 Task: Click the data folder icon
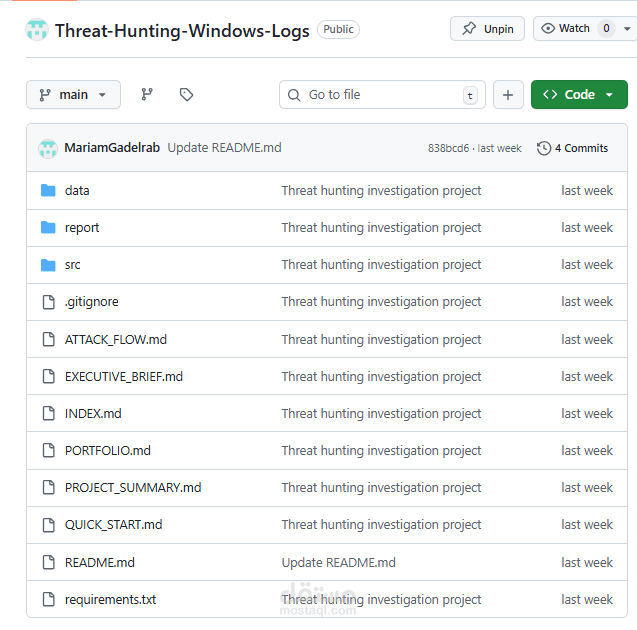click(x=48, y=190)
